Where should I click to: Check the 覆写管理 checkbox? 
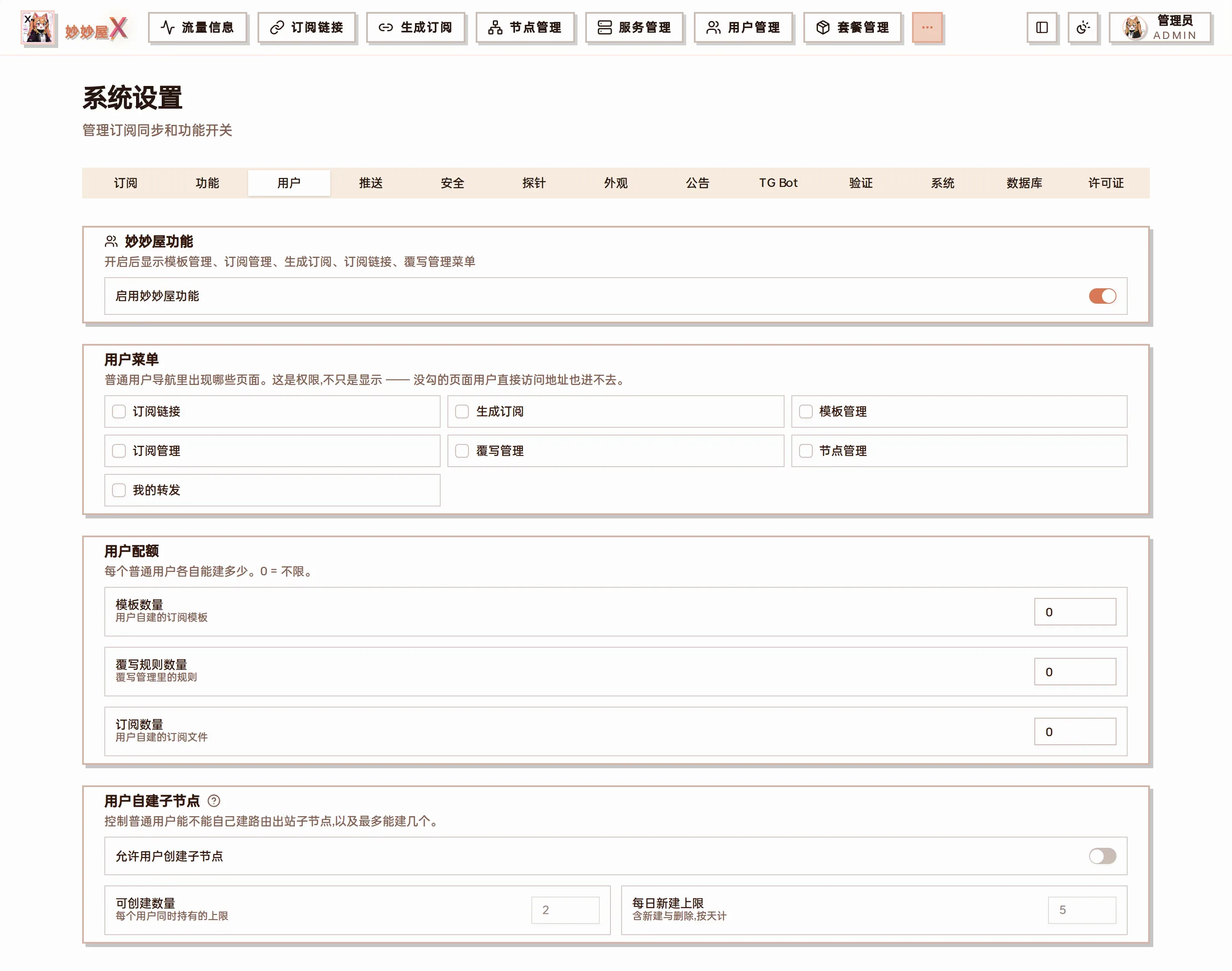pos(462,451)
